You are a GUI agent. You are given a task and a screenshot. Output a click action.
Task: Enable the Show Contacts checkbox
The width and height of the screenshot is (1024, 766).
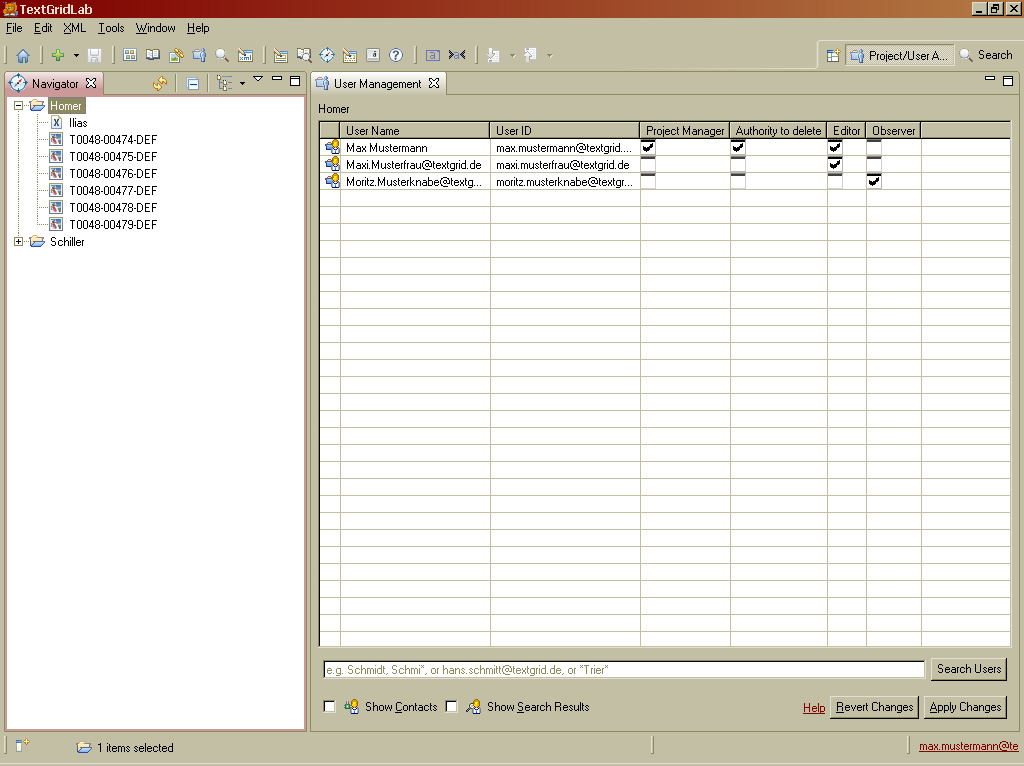[x=330, y=707]
